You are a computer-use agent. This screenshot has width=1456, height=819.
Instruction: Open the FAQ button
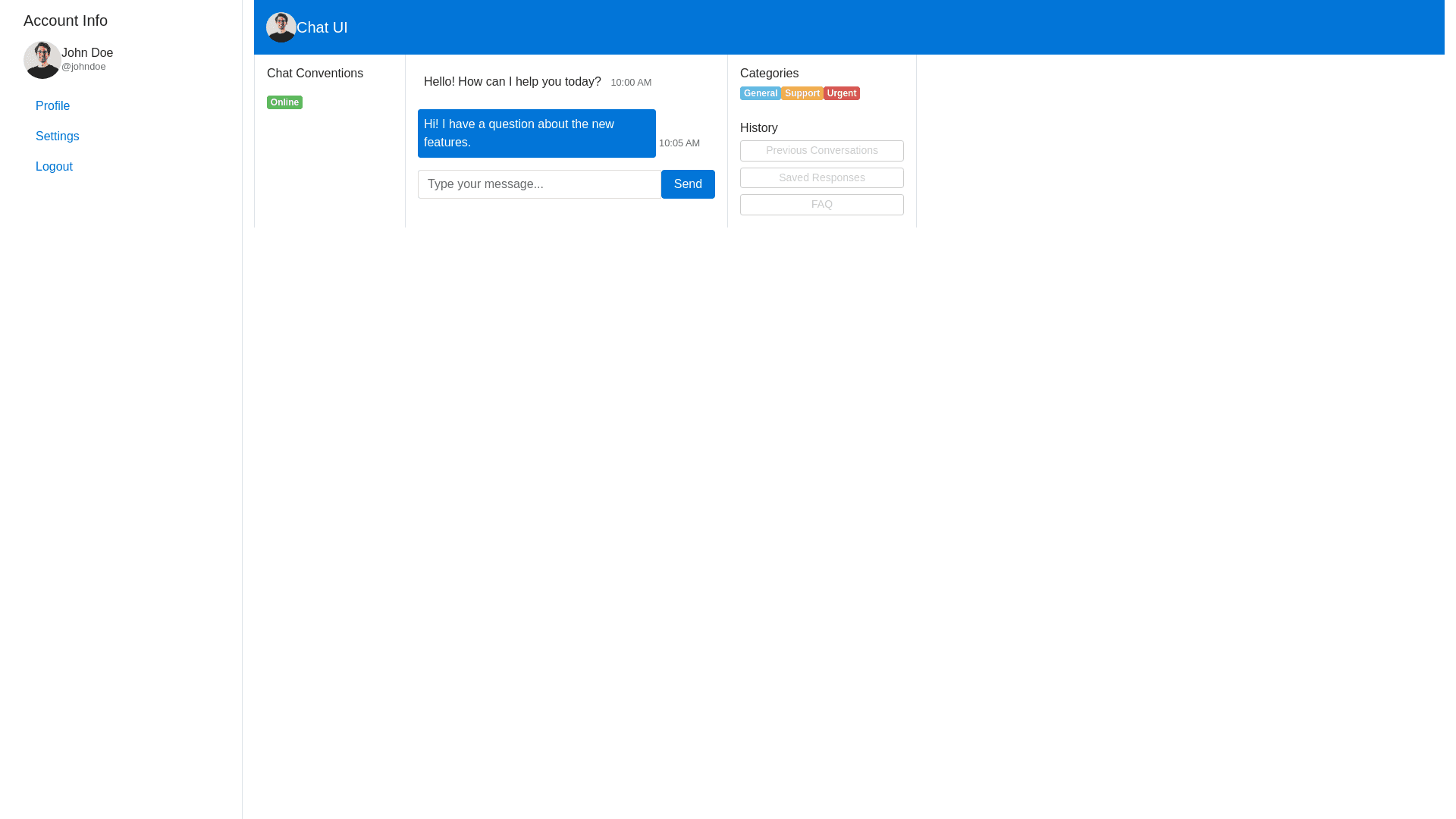pos(821,205)
